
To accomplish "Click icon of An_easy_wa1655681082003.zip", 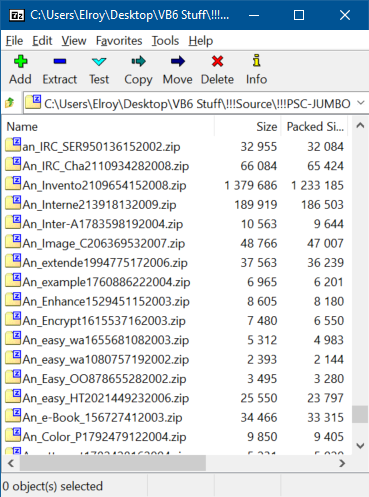I will click(13, 338).
